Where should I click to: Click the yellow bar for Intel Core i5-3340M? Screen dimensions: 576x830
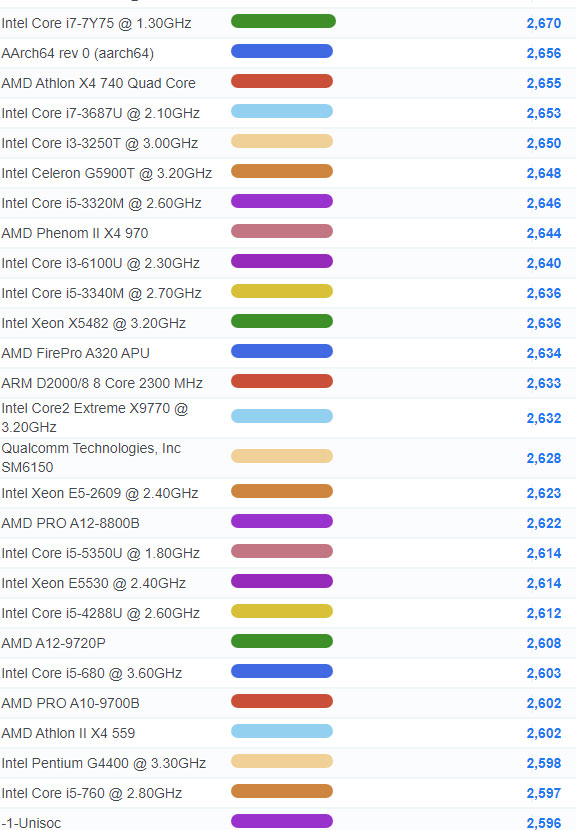click(x=282, y=291)
